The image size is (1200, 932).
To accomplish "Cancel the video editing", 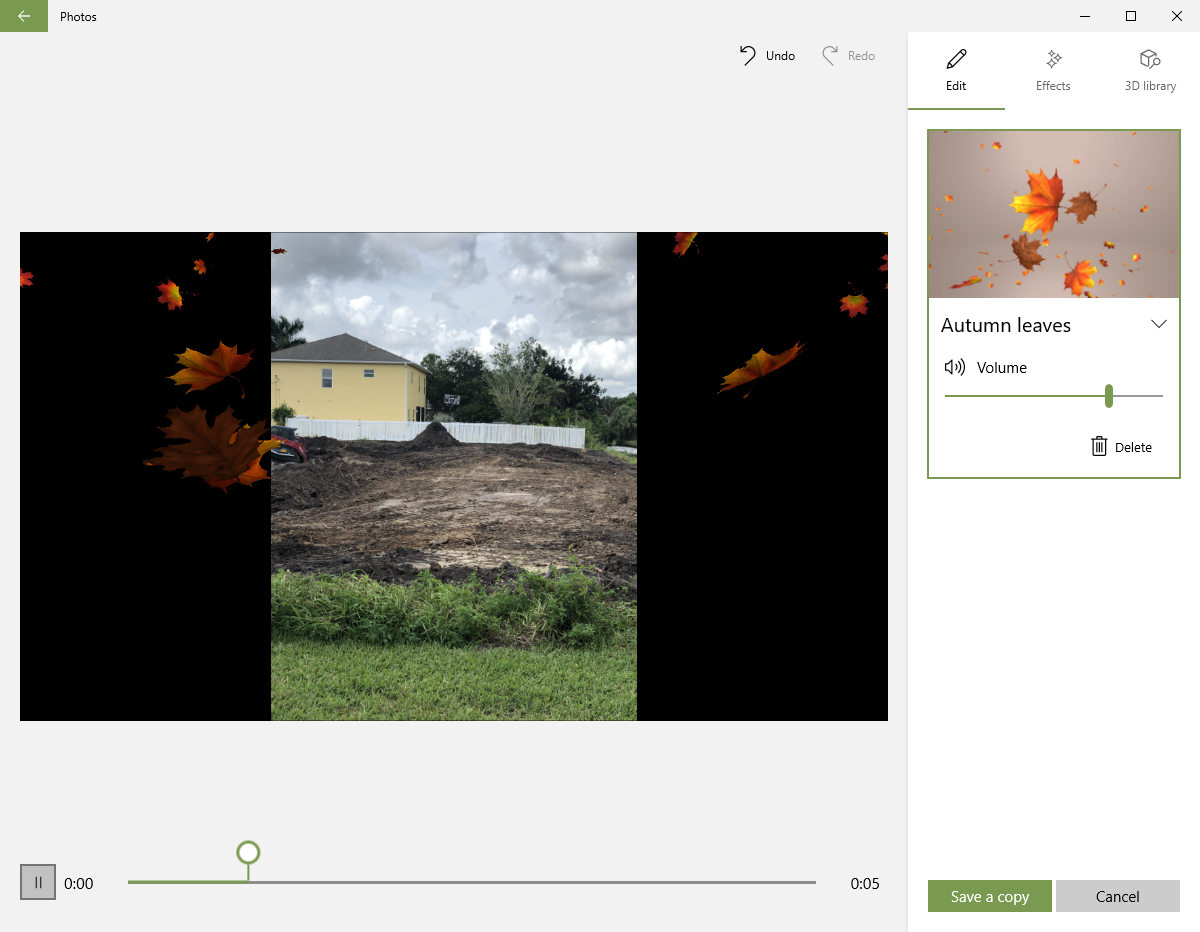I will (1117, 896).
